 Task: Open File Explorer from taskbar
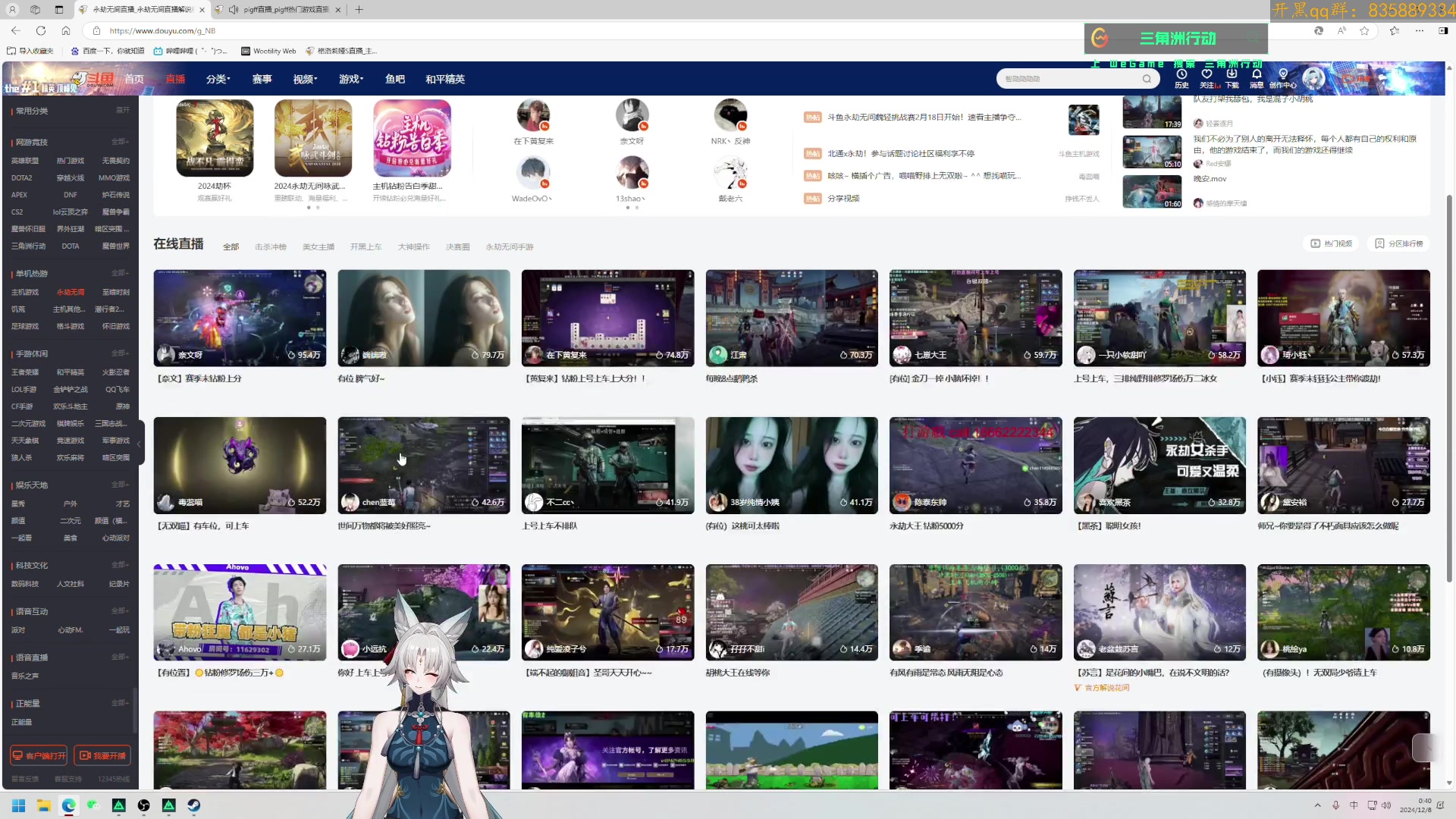[44, 805]
